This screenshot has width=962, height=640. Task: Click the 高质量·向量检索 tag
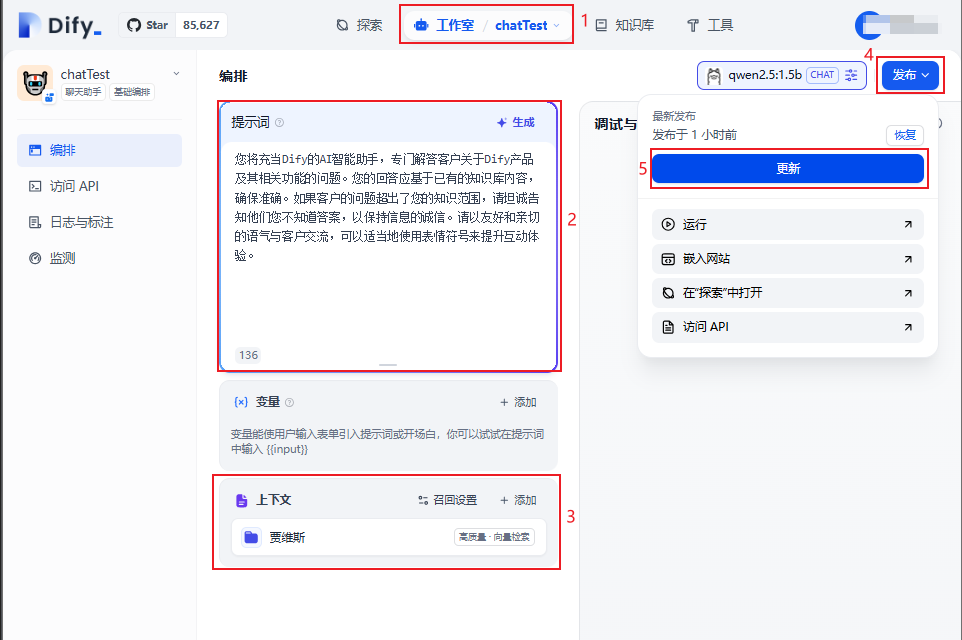[x=494, y=537]
